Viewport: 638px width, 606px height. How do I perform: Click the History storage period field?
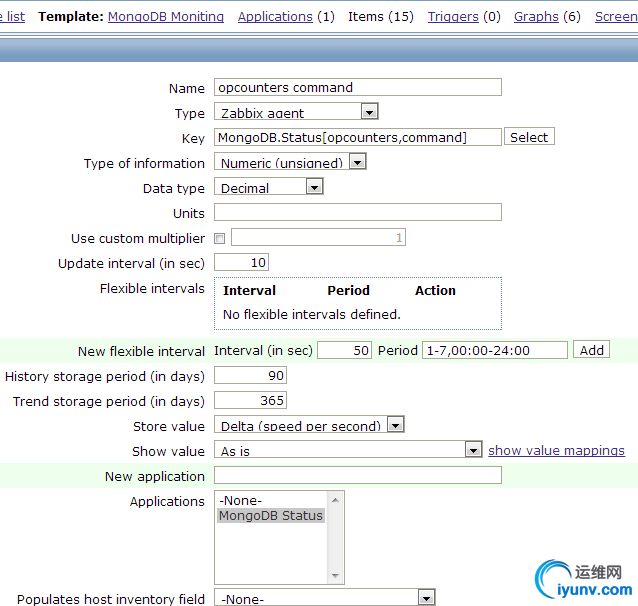(250, 376)
